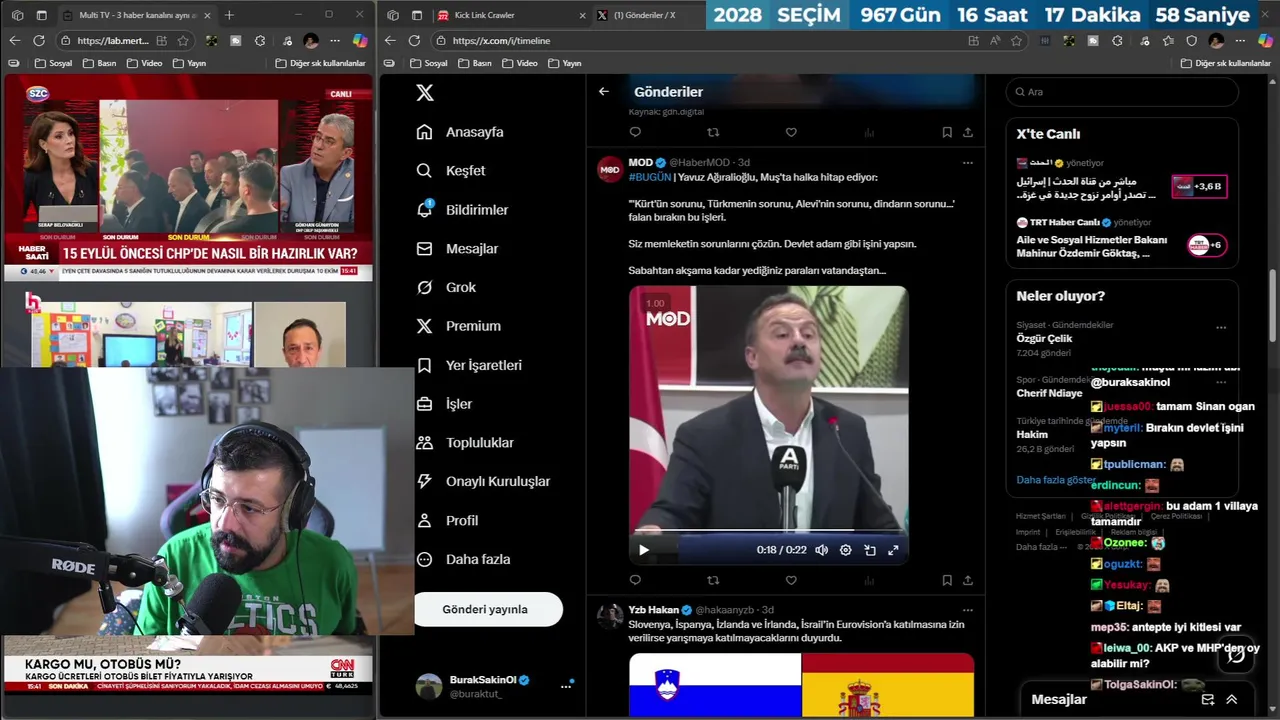
Task: Open more options on Yzb Hakan post
Action: click(967, 609)
